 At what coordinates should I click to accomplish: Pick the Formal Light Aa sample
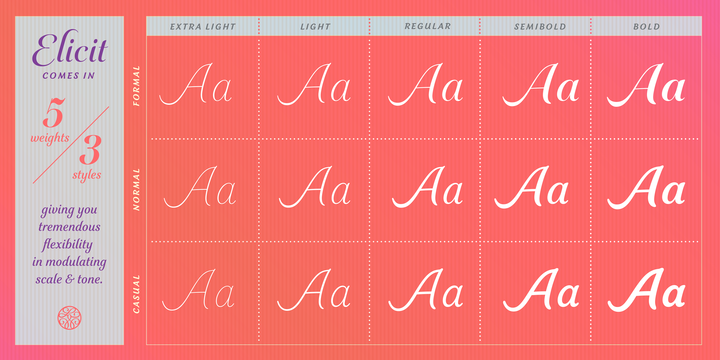(x=315, y=84)
